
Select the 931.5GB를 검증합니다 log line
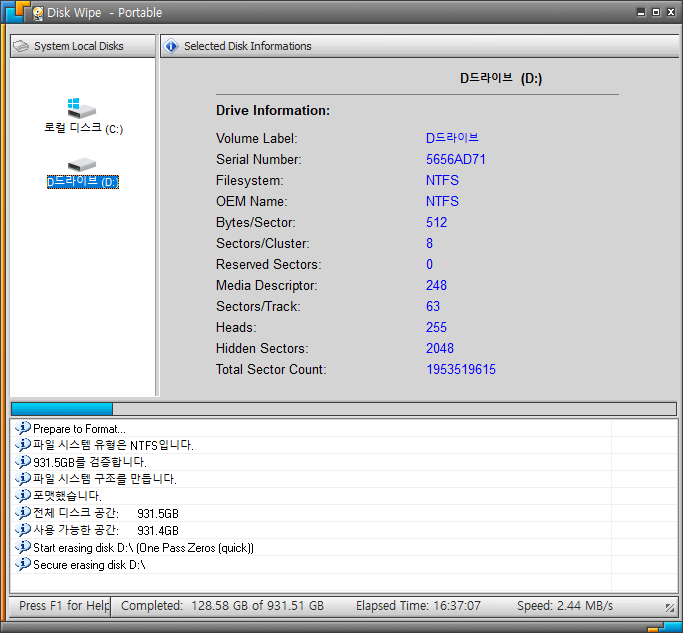tap(90, 462)
